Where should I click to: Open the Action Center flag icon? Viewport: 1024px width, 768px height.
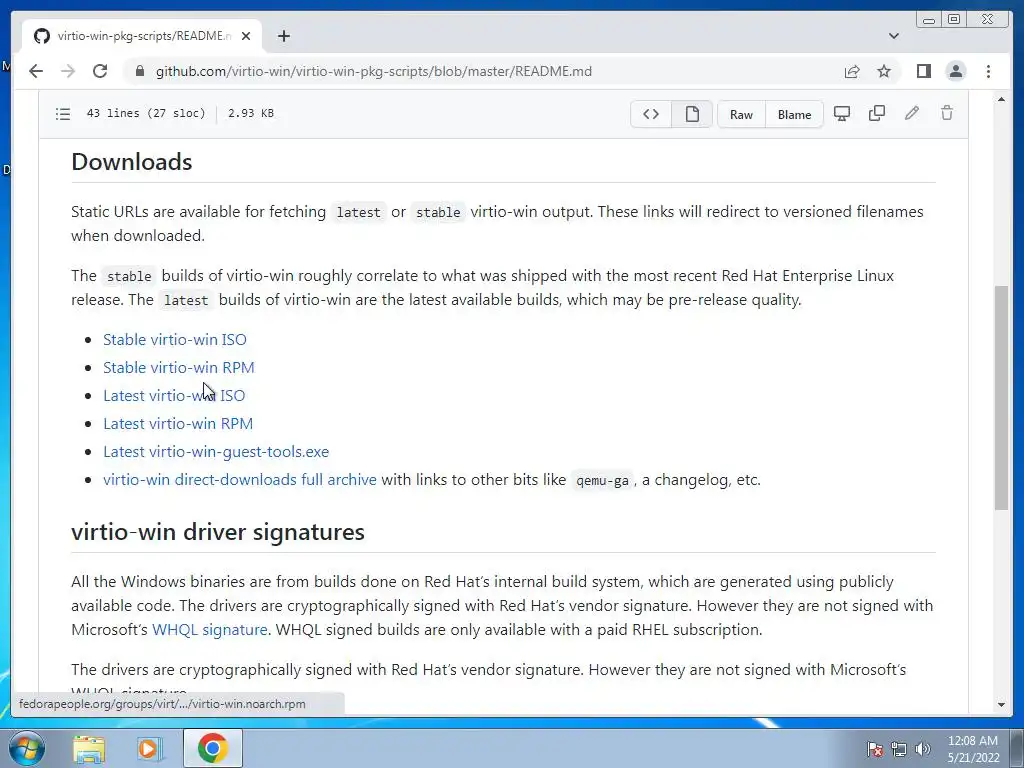[875, 749]
